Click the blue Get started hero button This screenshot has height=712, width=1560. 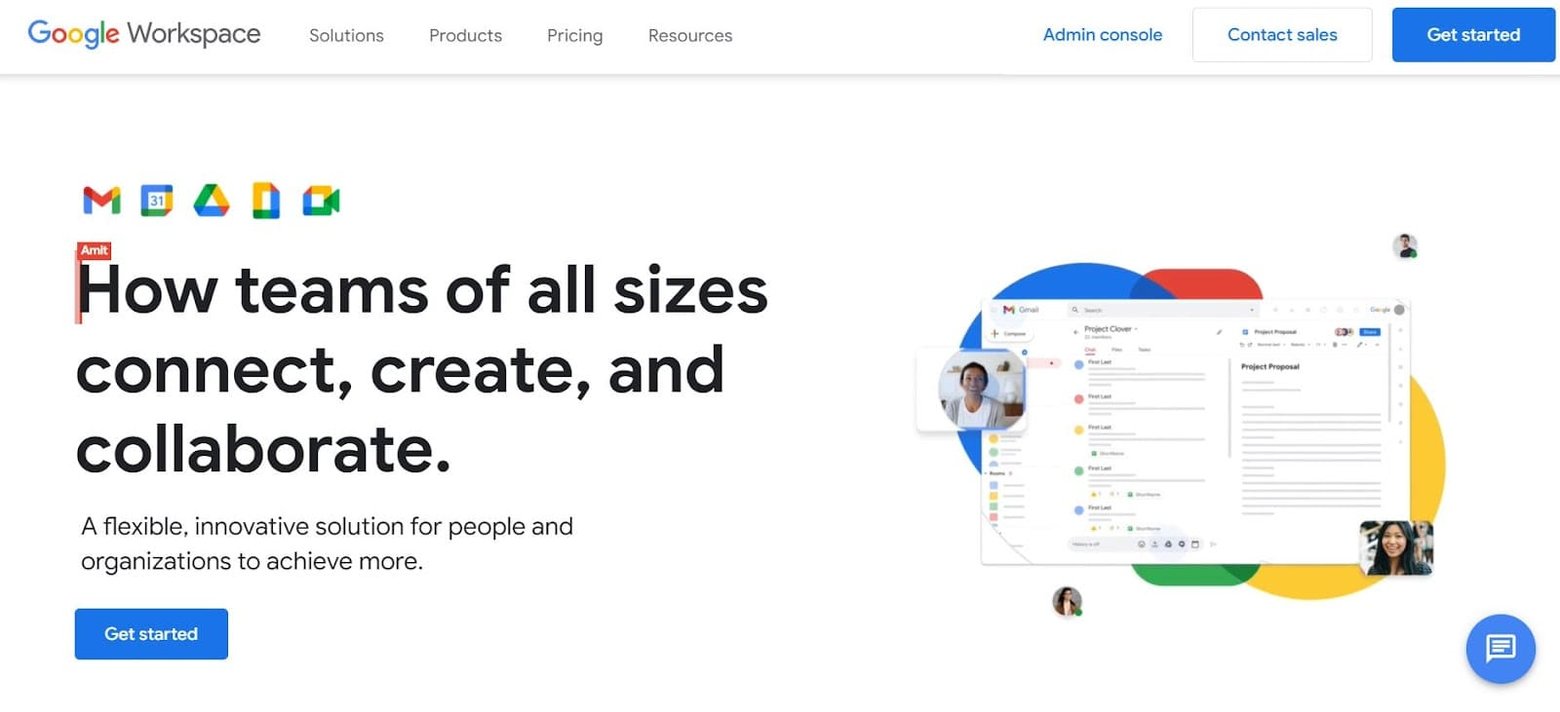151,634
